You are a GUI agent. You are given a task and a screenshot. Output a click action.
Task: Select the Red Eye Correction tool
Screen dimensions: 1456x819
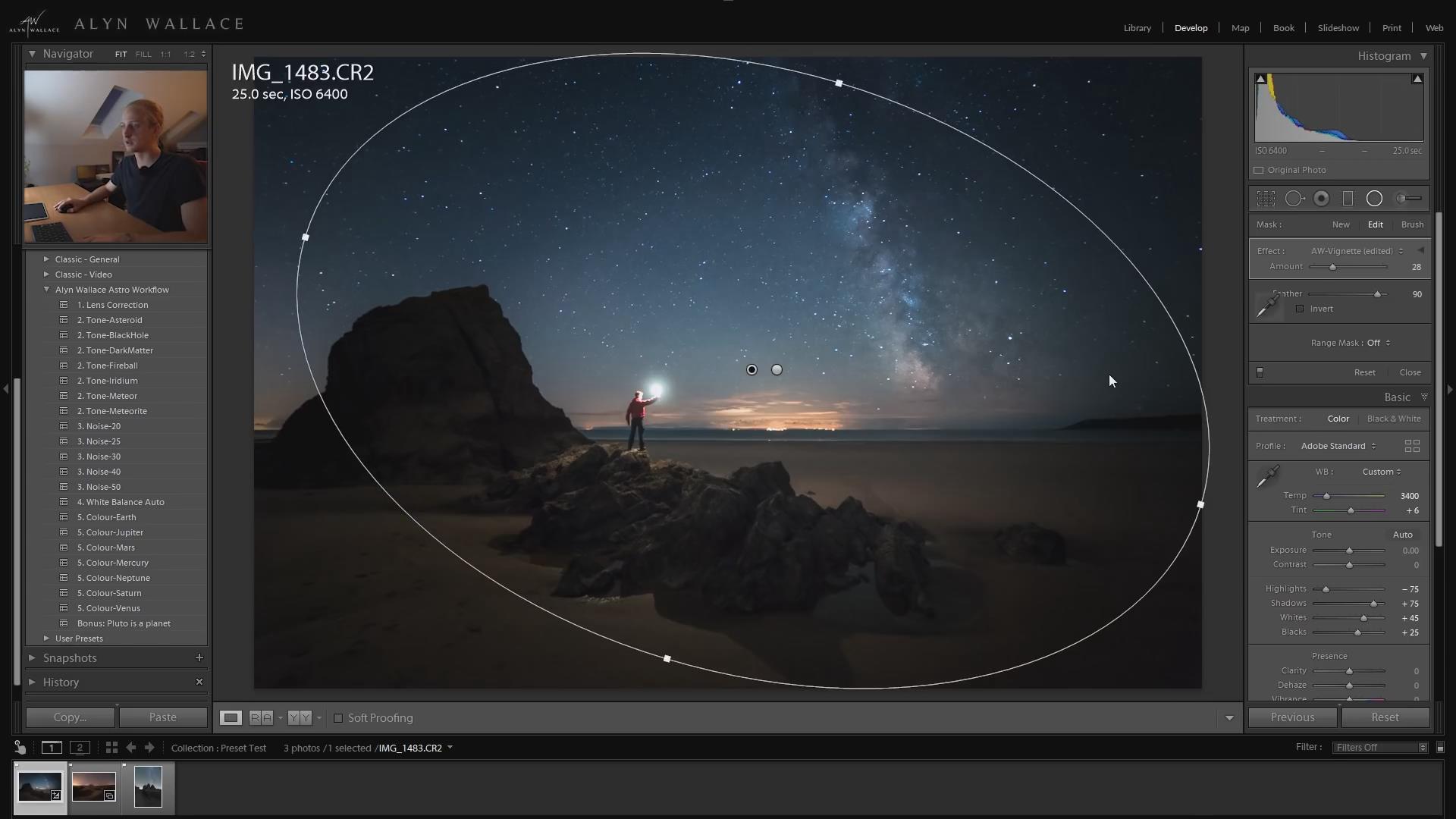pyautogui.click(x=1321, y=199)
